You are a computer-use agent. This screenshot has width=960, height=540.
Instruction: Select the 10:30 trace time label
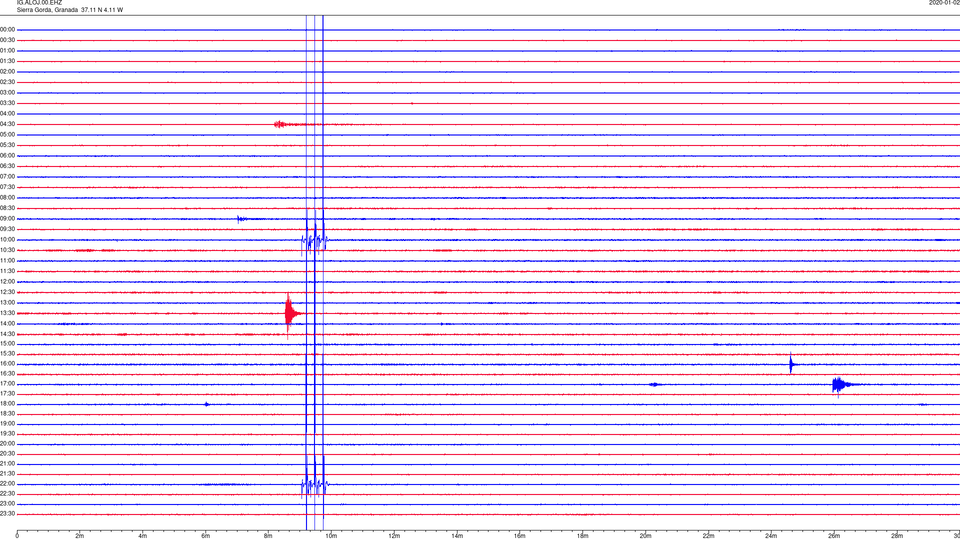[7, 250]
